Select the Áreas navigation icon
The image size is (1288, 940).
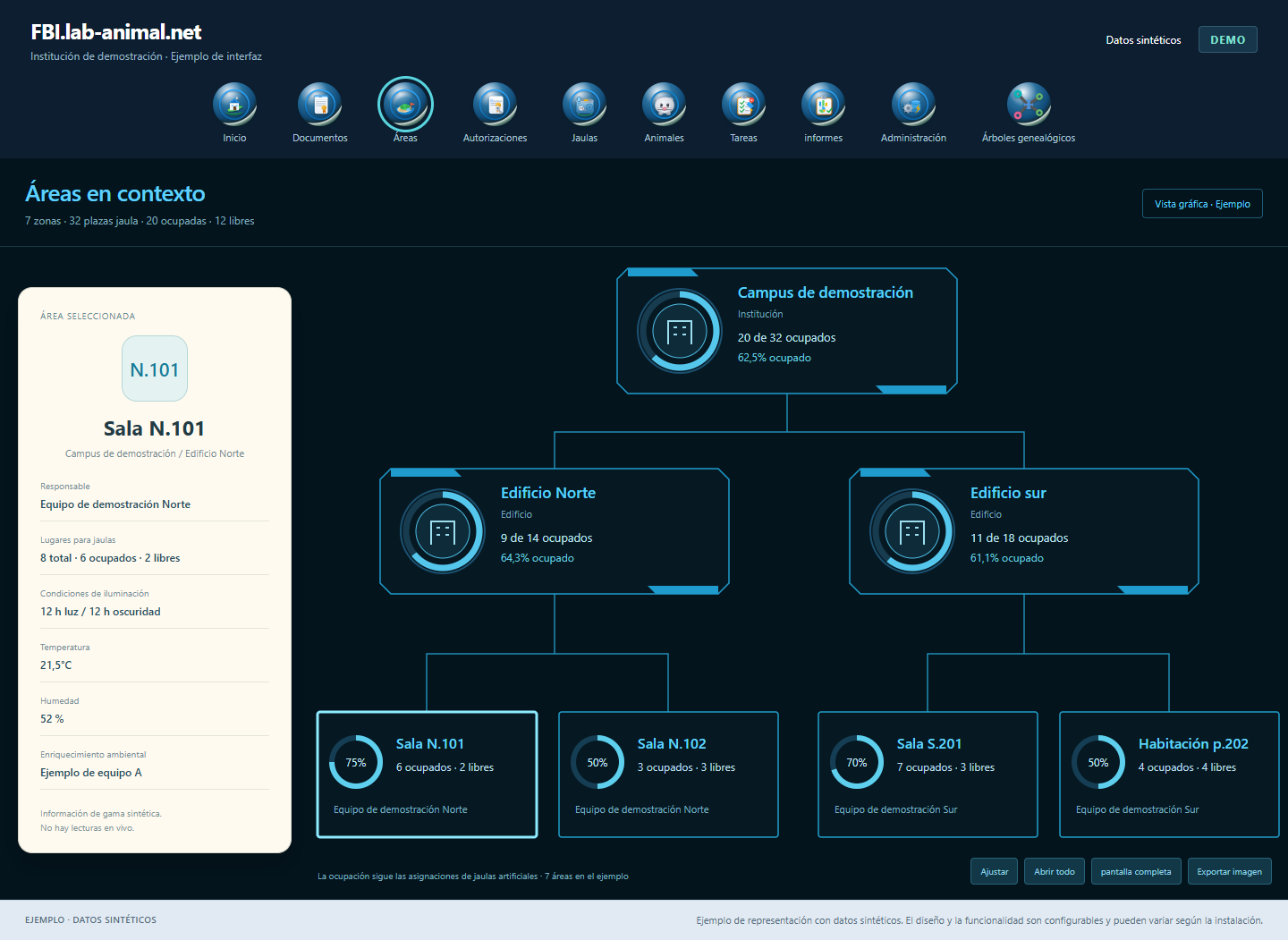(x=405, y=105)
